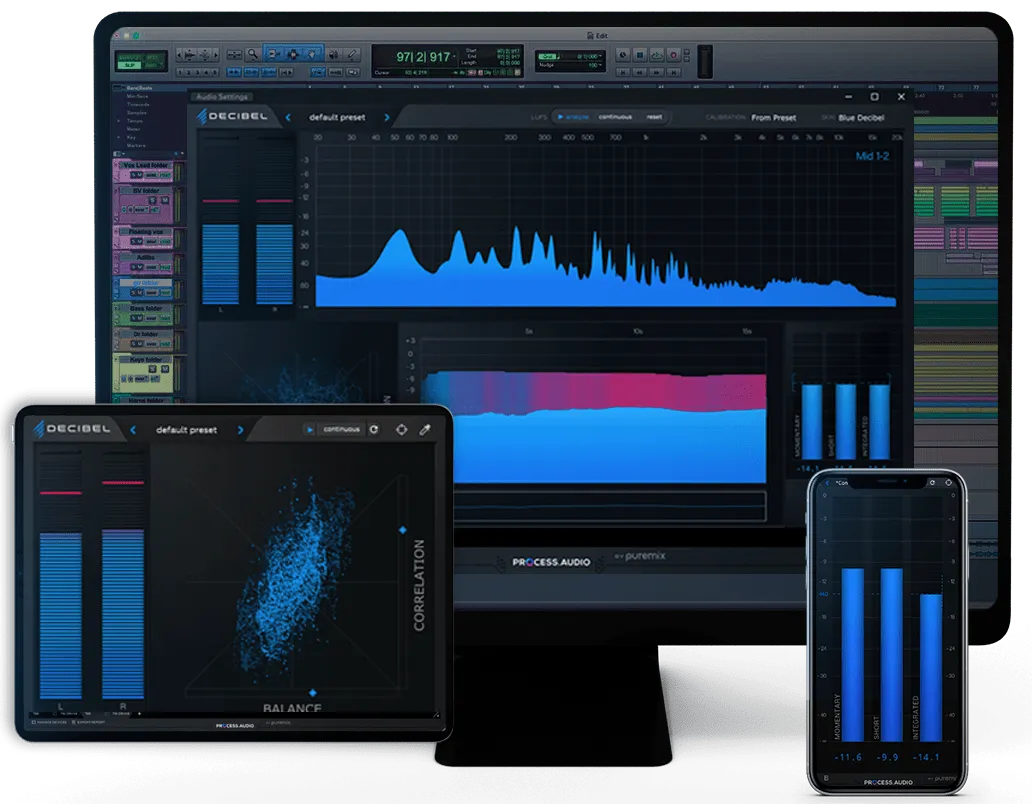The width and height of the screenshot is (1032, 804).
Task: Tap the PROCESS.AUDIO logo on the phone
Action: tap(888, 782)
